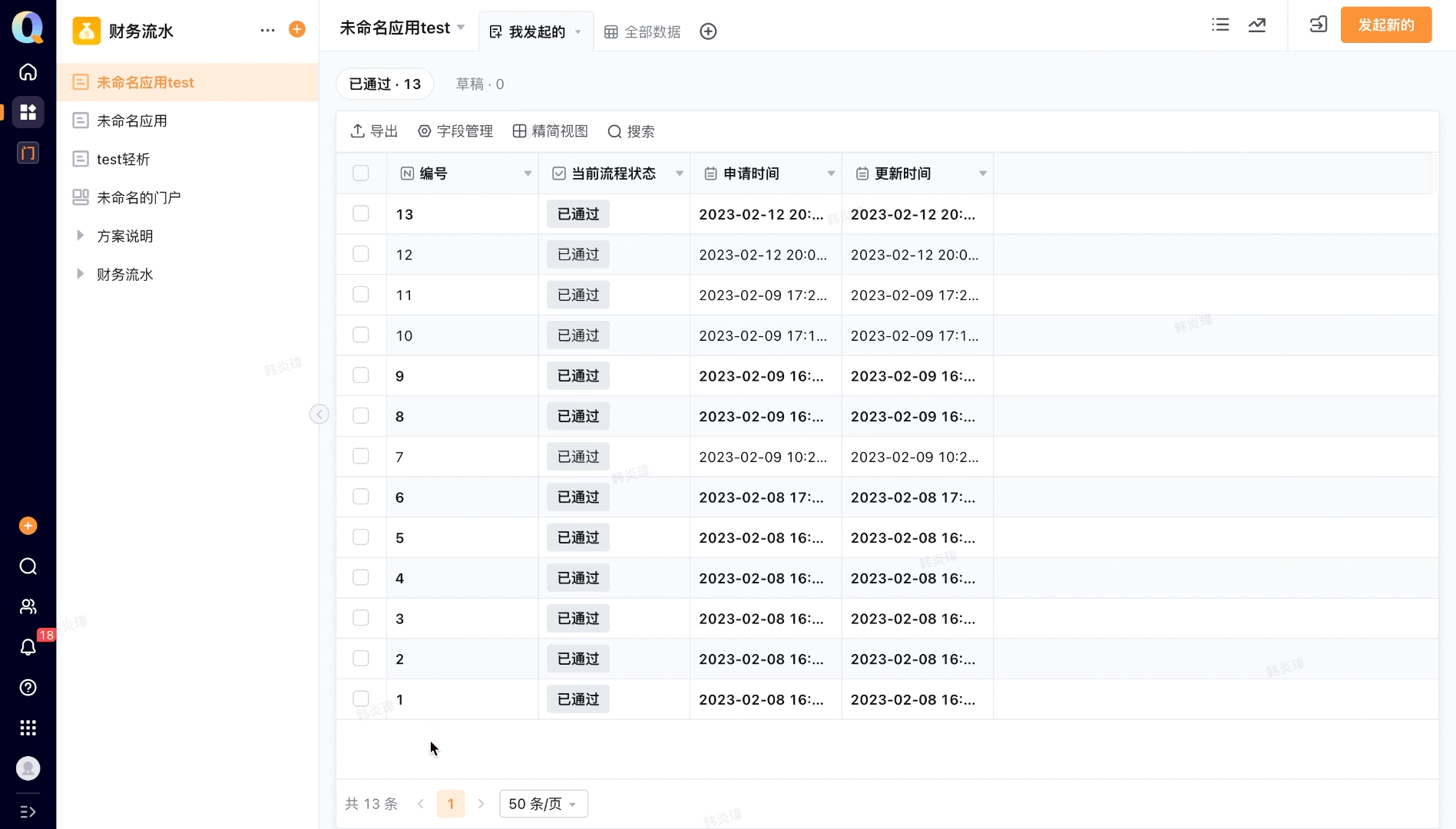This screenshot has width=1456, height=829.
Task: Open the contacts people icon in sidebar
Action: coord(28,606)
